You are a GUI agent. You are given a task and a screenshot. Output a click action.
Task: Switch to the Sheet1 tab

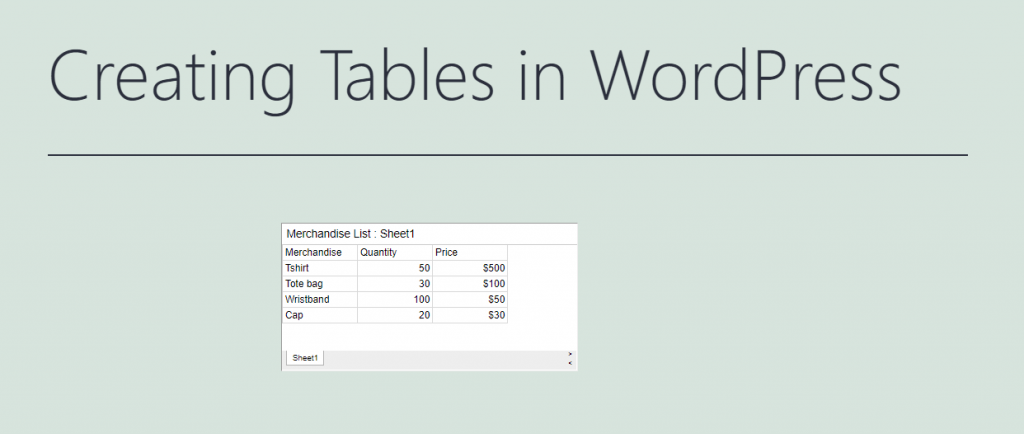(x=305, y=358)
